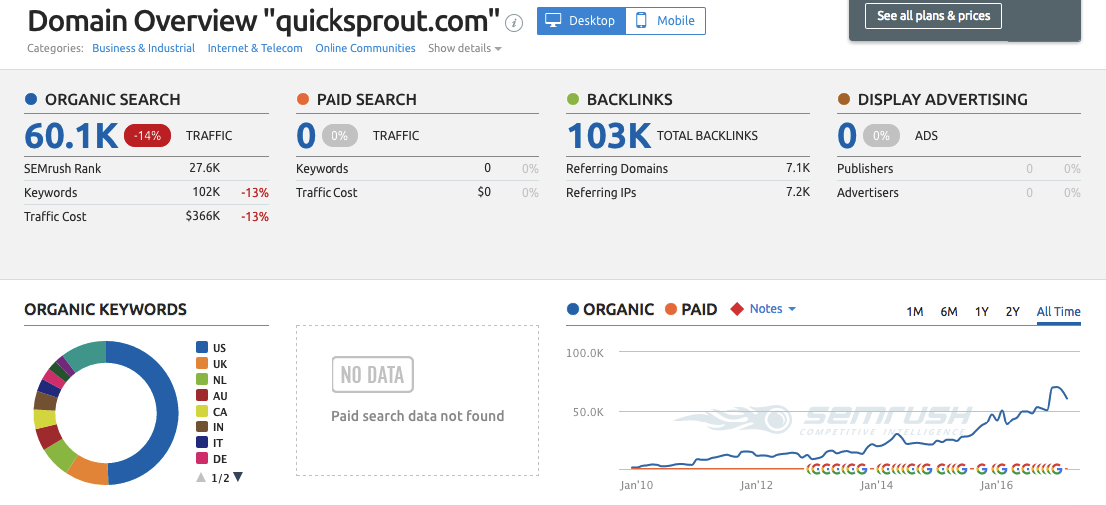This screenshot has height=505, width=1106.
Task: Click the large blue US donut segment
Action: [168, 413]
